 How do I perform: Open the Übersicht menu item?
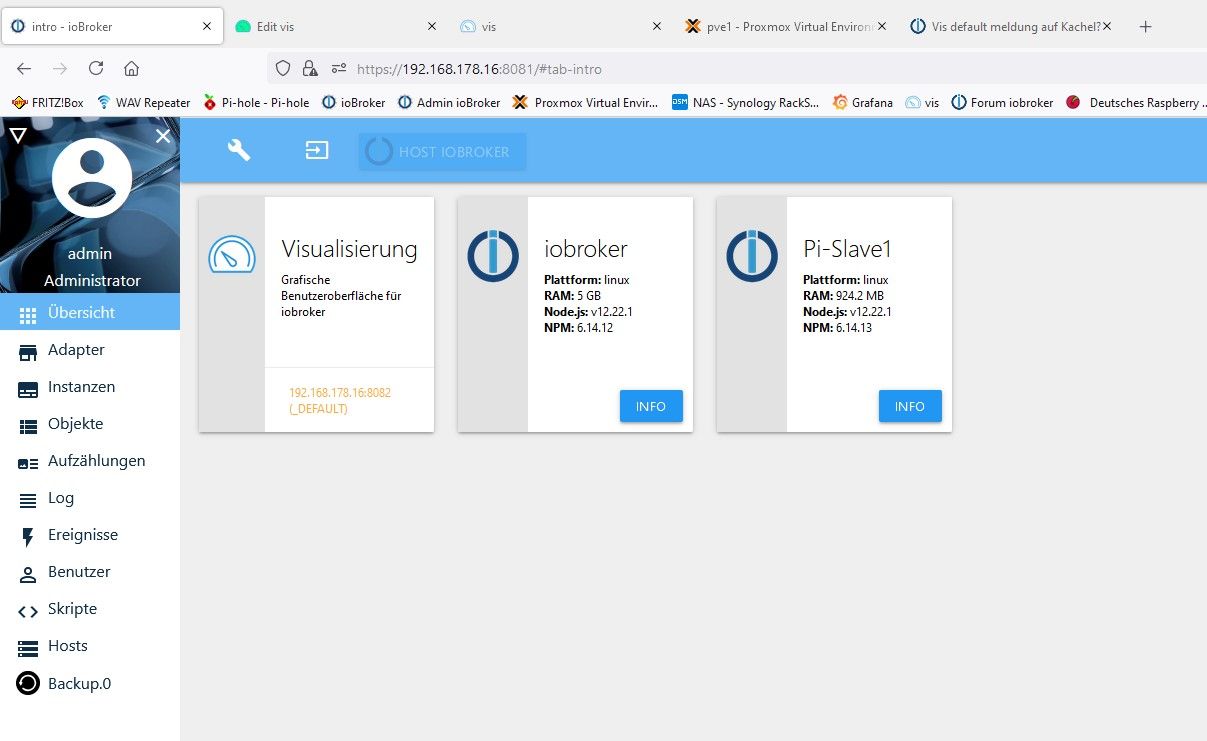coord(90,312)
